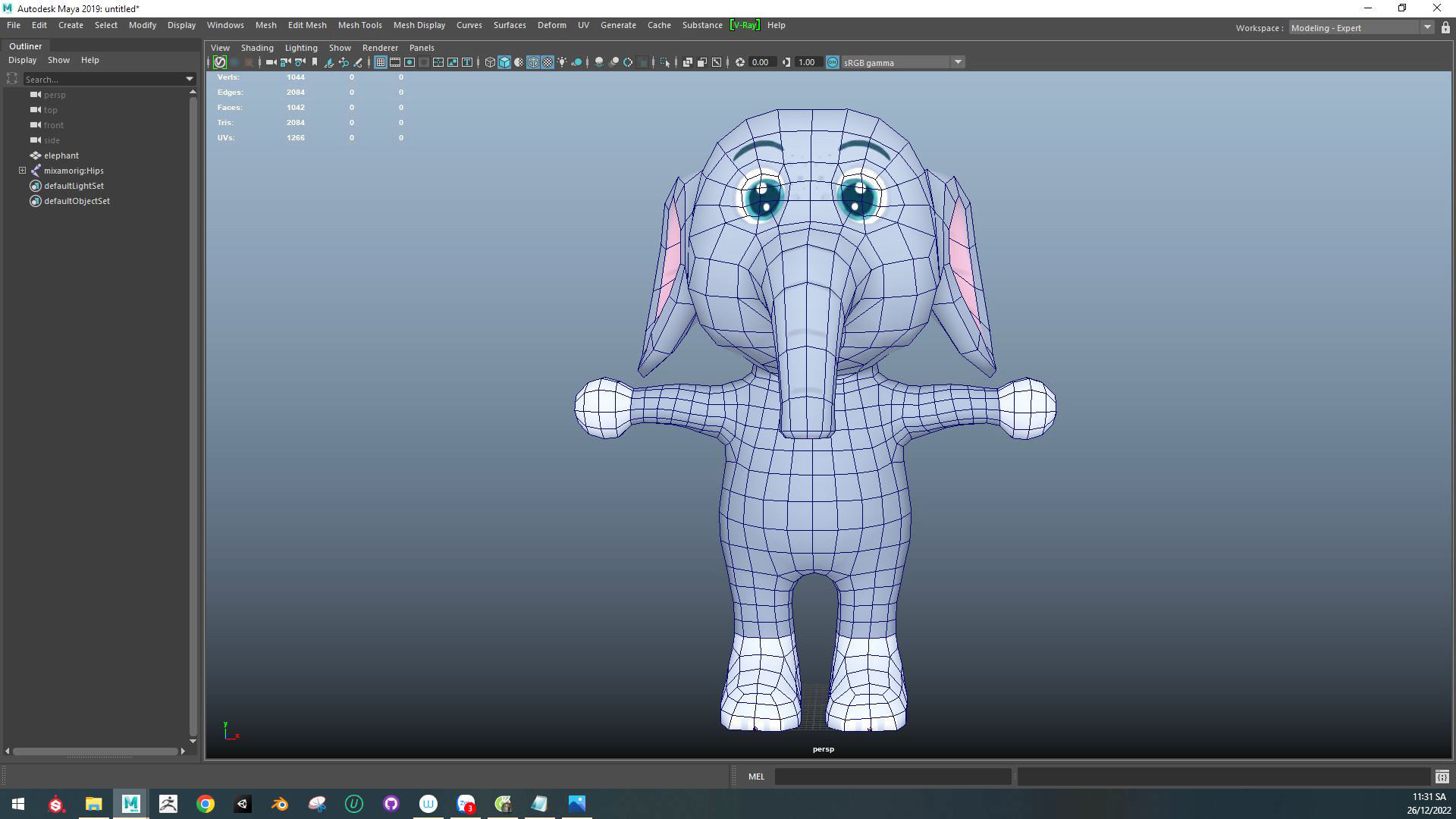The image size is (1456, 819).
Task: Open Camera Attributes from the panel toolbar
Action: pos(300,62)
